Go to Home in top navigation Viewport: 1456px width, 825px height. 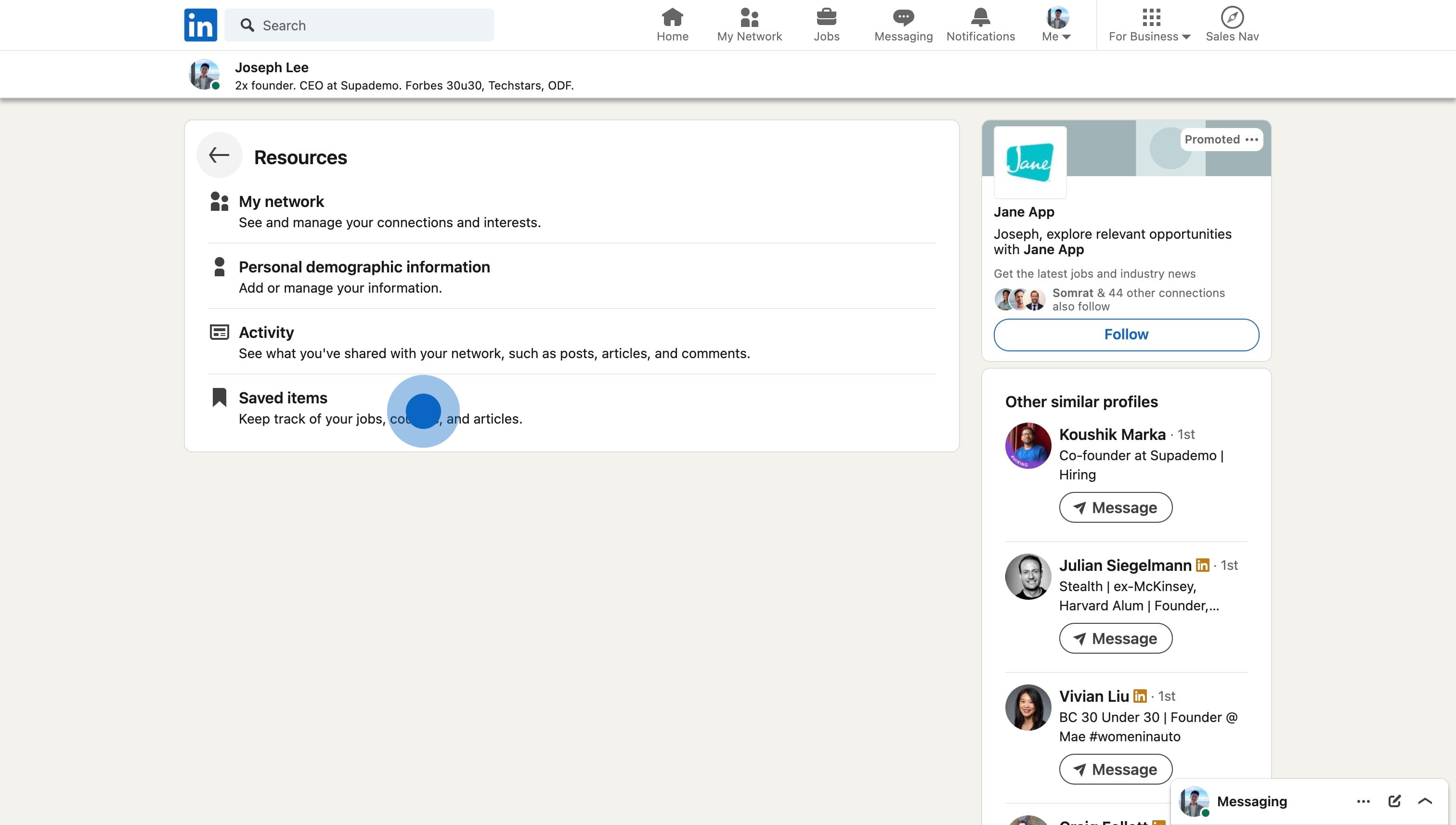(672, 25)
